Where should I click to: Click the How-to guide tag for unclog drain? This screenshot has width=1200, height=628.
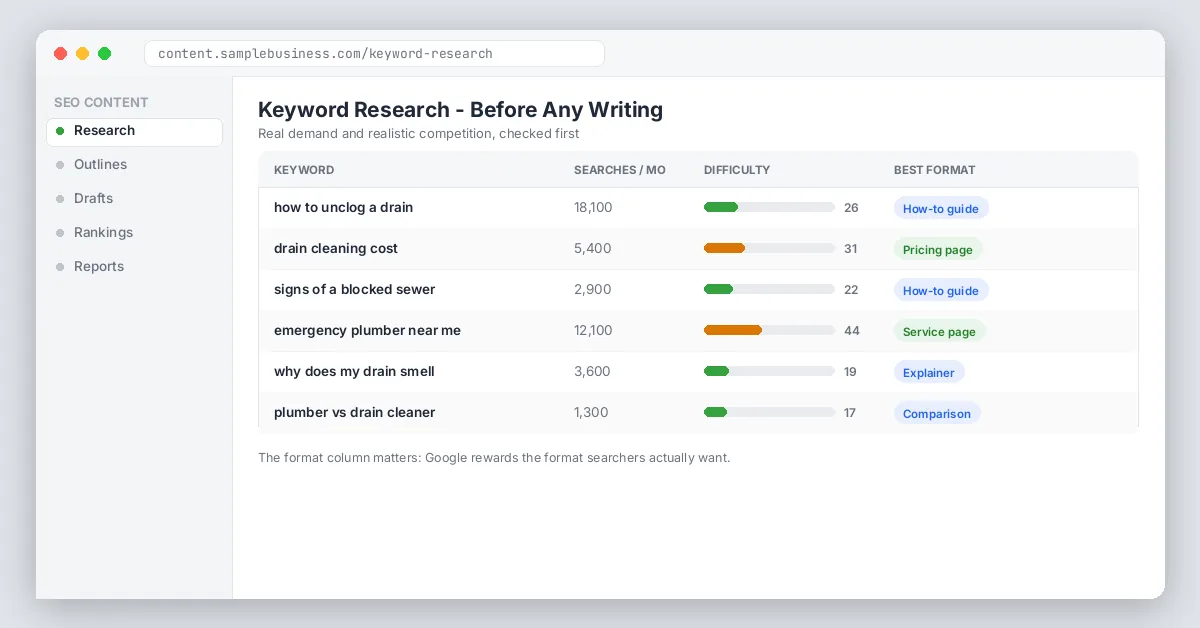941,209
